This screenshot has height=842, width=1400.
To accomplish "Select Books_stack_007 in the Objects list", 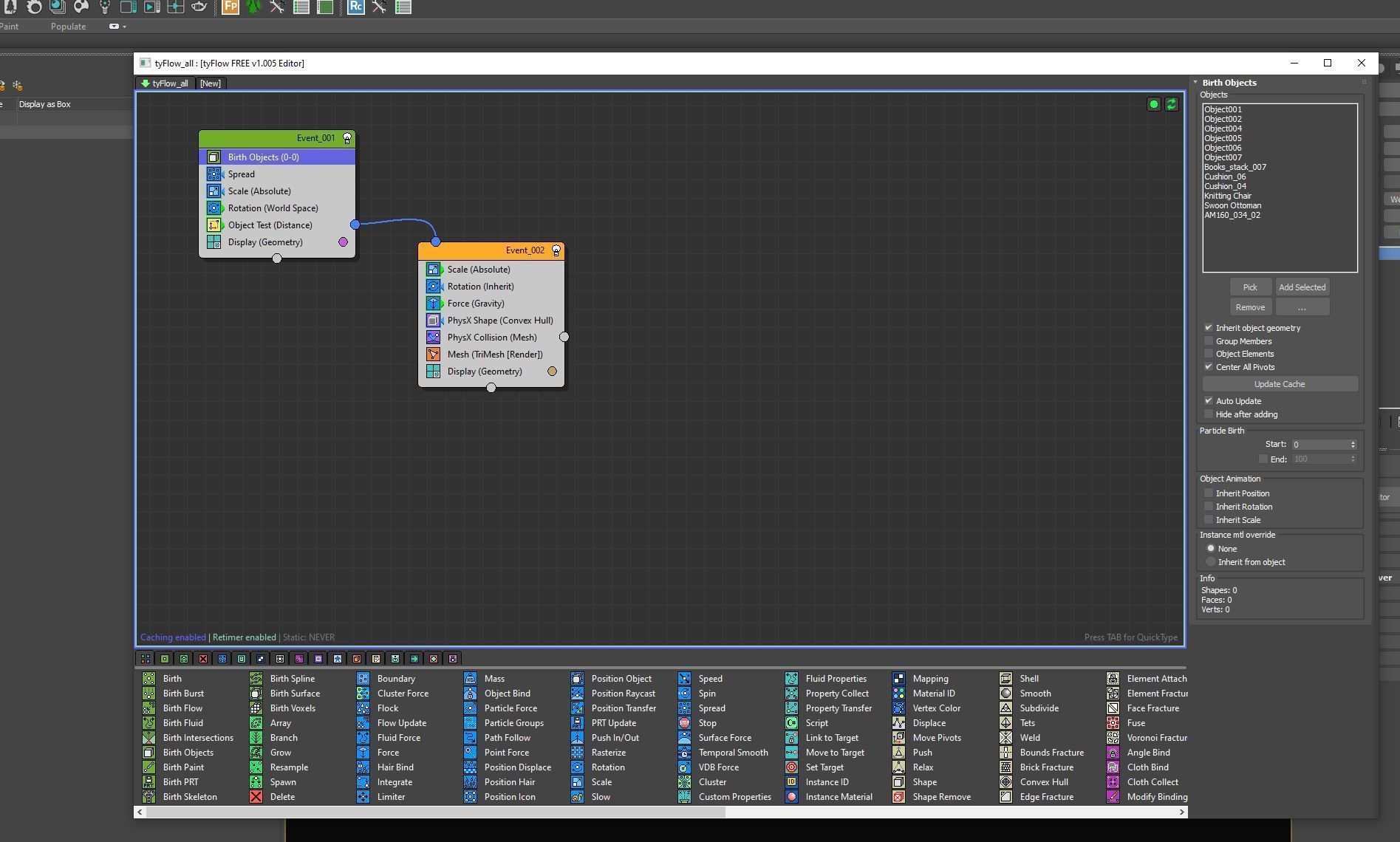I will 1235,167.
